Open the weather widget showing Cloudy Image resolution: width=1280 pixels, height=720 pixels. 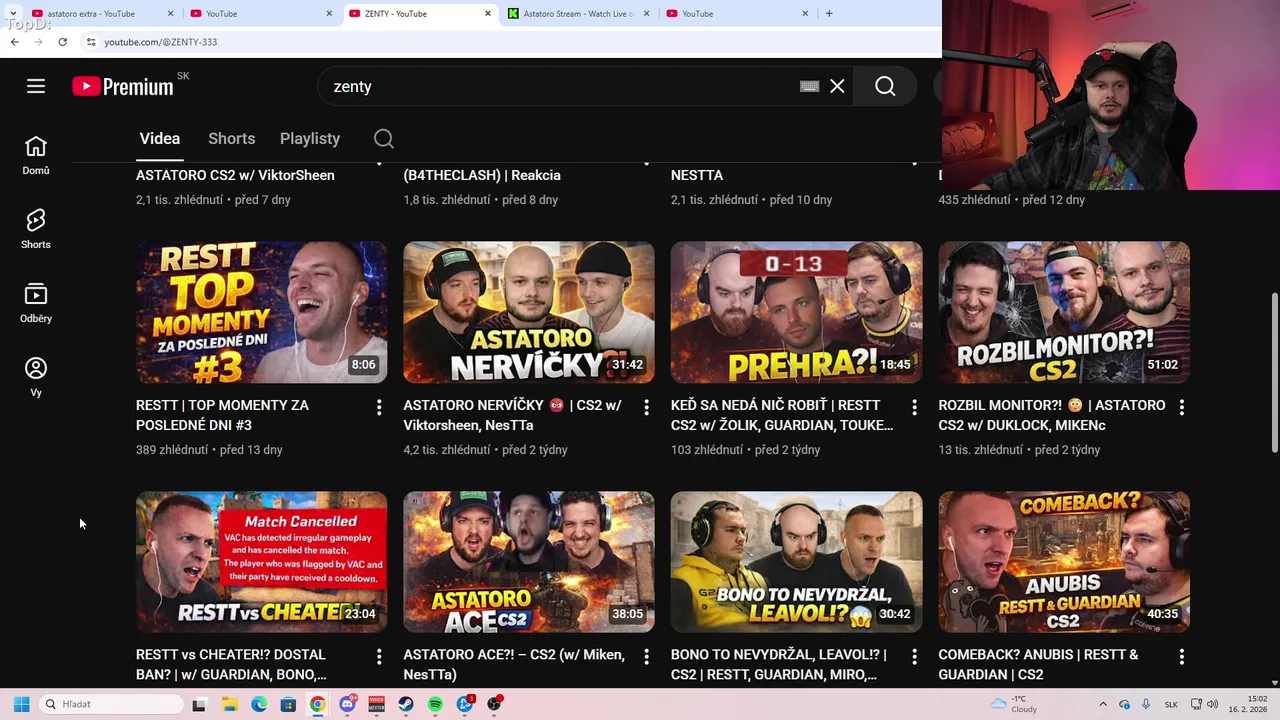point(1013,704)
